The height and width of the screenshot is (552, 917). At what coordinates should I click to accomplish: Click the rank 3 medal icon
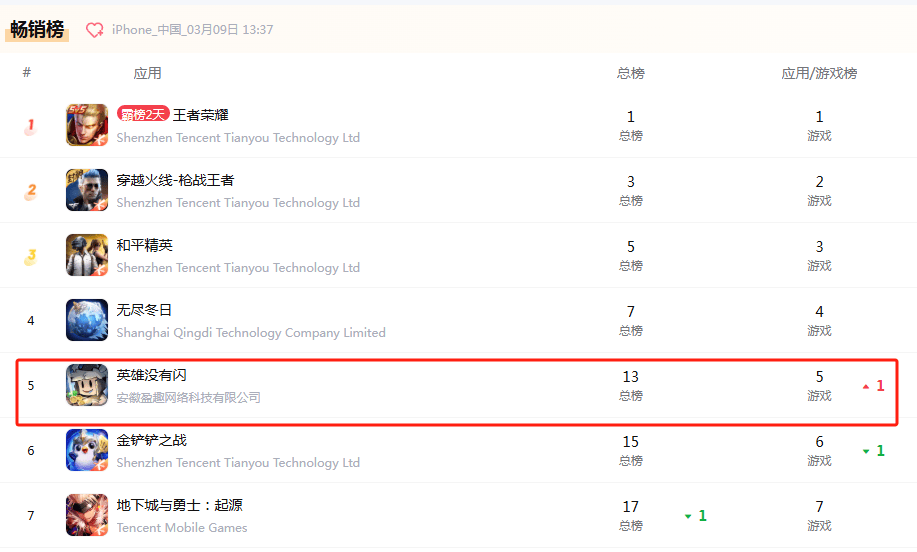click(30, 256)
